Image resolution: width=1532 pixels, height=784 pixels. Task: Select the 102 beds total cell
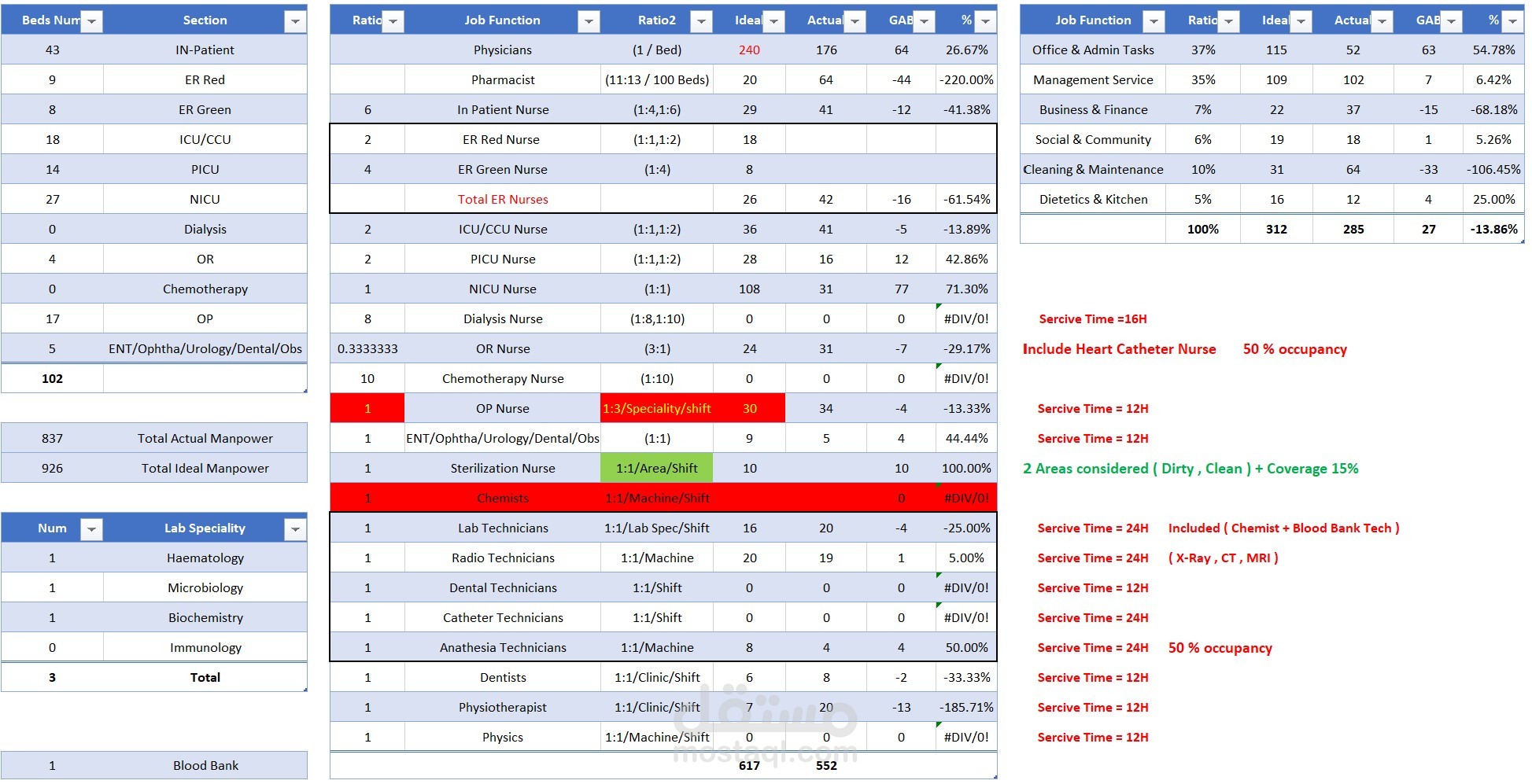pos(52,378)
